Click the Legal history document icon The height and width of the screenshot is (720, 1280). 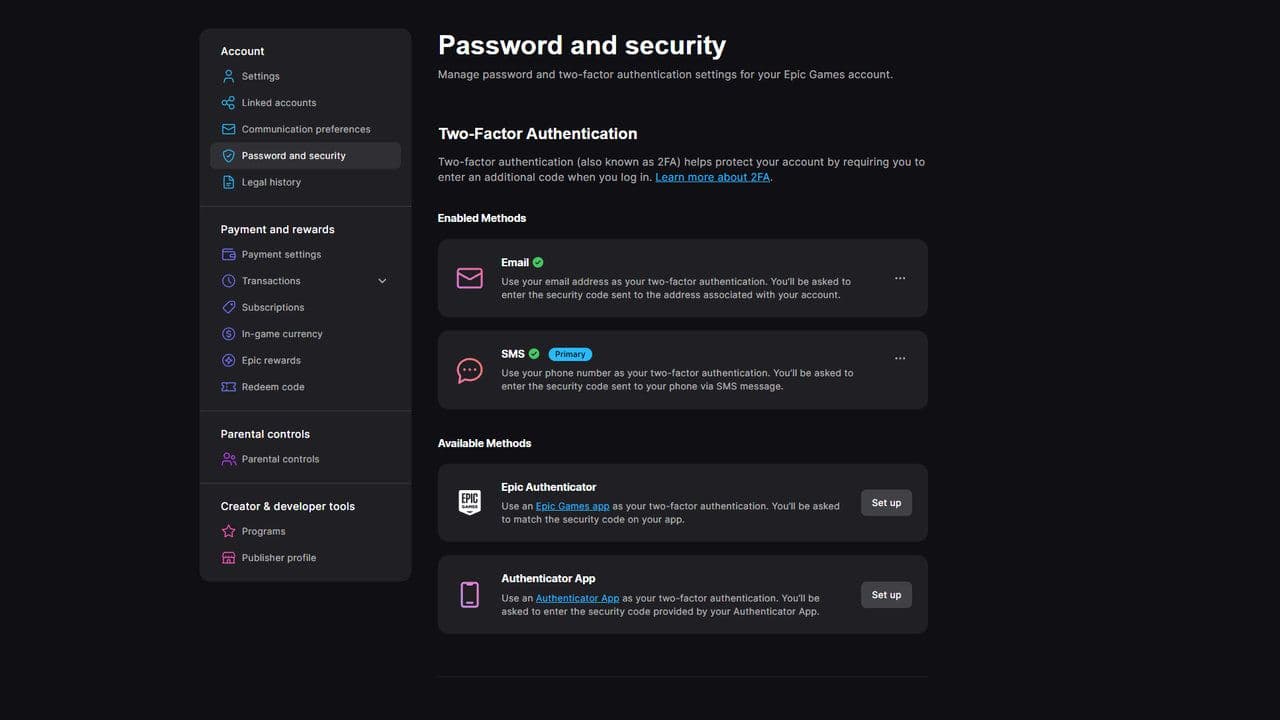tap(228, 182)
